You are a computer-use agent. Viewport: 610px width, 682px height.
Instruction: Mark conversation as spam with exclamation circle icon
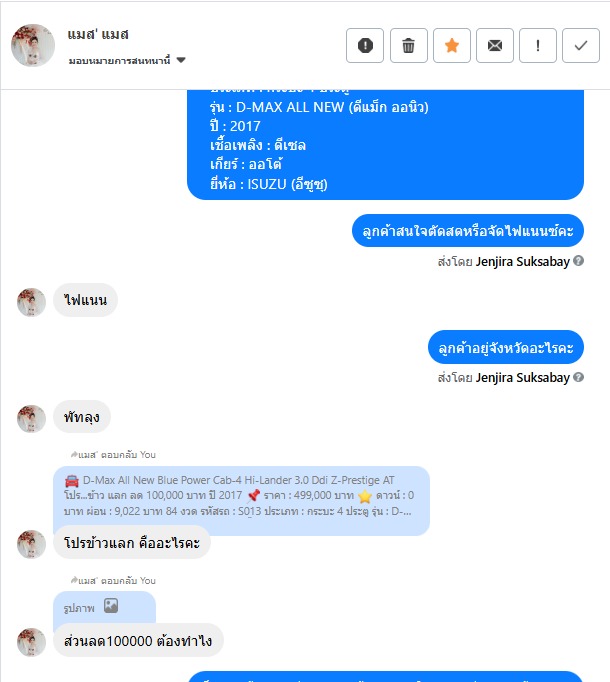coord(365,45)
